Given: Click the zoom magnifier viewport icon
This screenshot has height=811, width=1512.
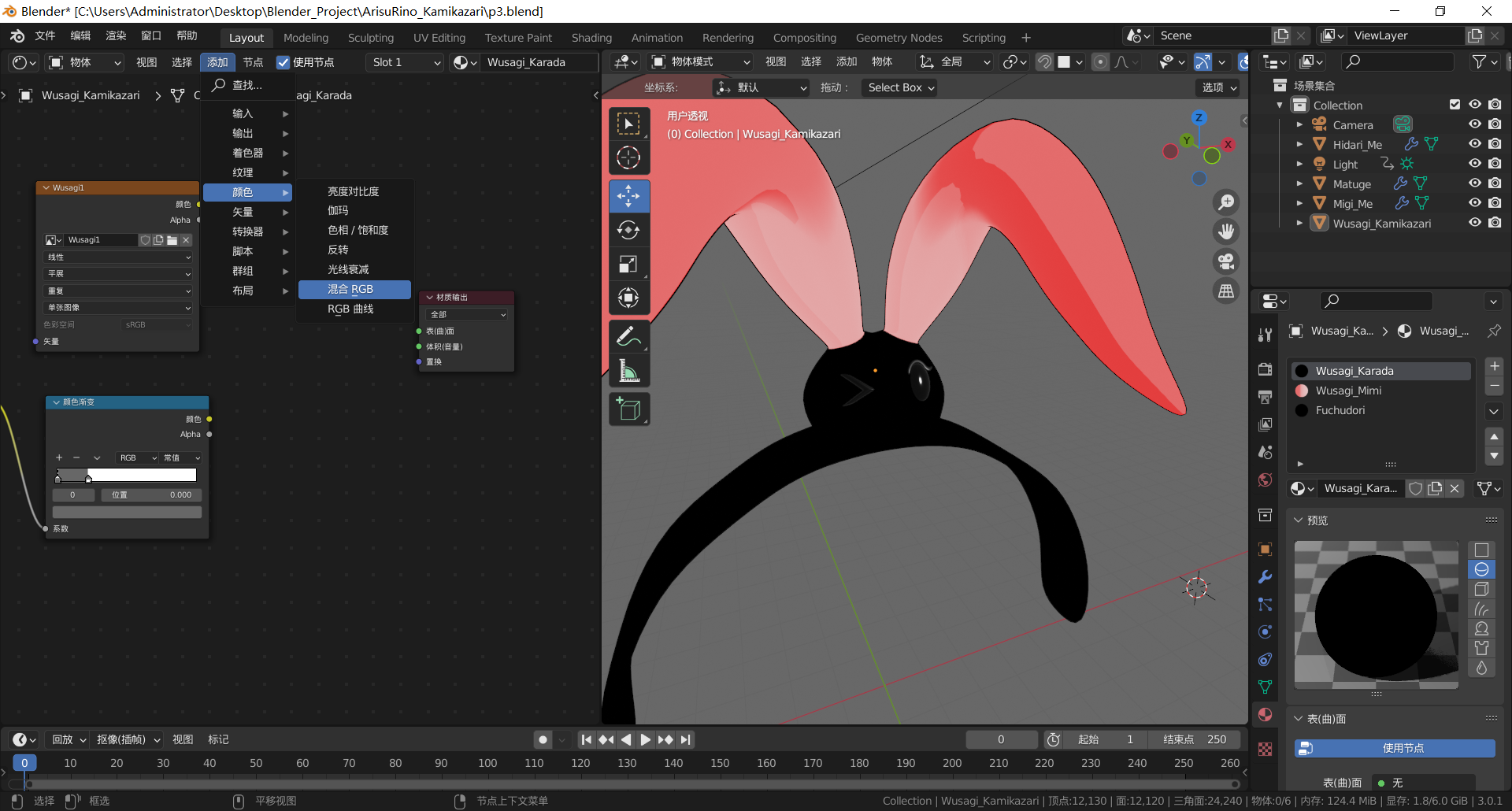Looking at the screenshot, I should click(1226, 202).
